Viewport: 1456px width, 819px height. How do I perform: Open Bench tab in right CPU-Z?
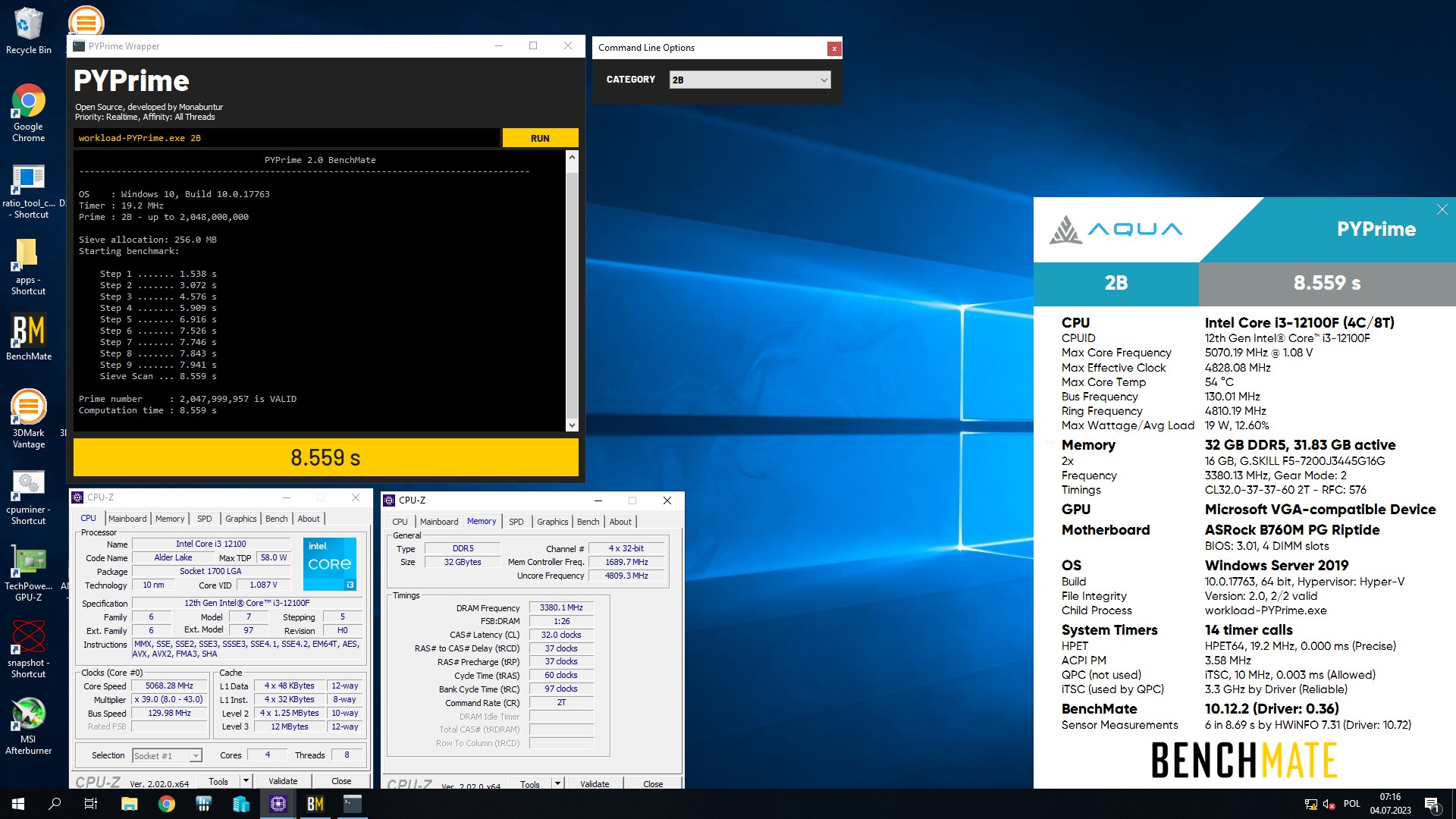(588, 522)
